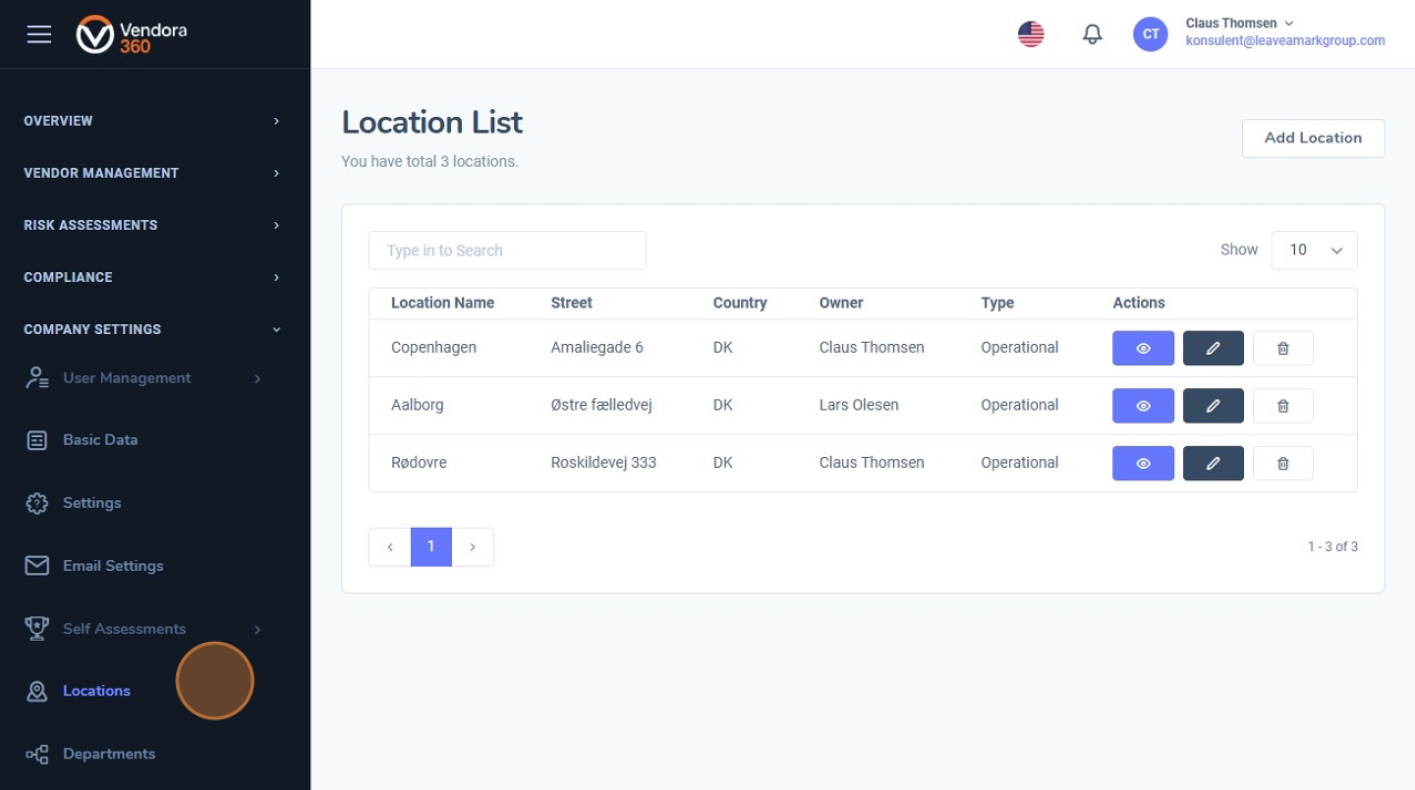
Task: Click the Type in to Search field
Action: coord(507,250)
